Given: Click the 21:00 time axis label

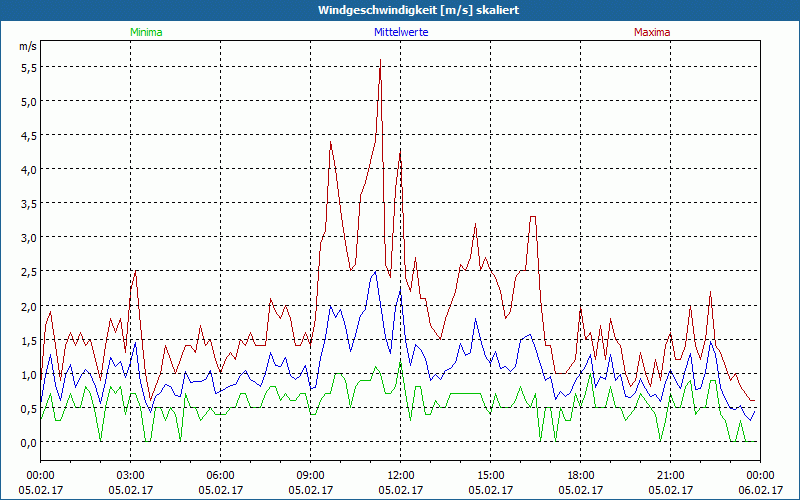Looking at the screenshot, I should 670,476.
